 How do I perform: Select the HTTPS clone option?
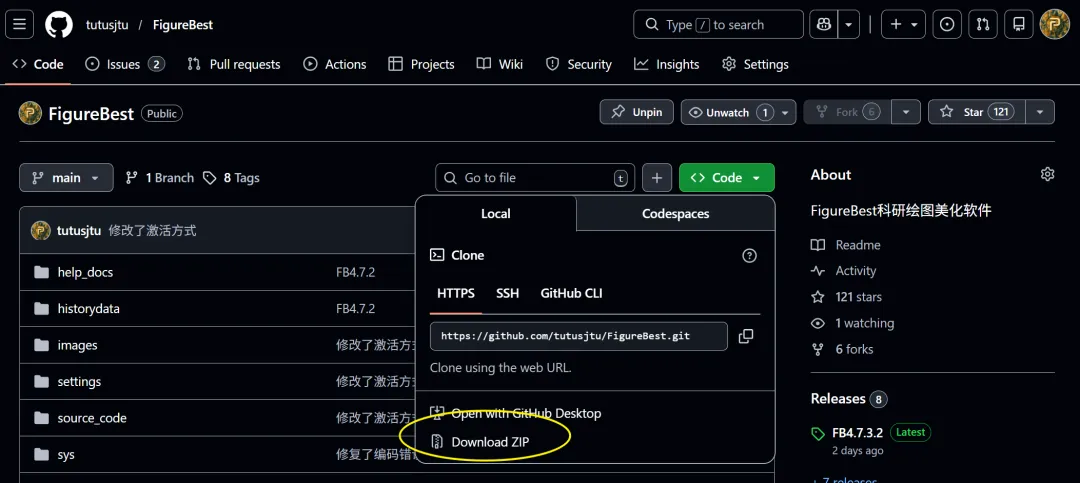point(456,294)
